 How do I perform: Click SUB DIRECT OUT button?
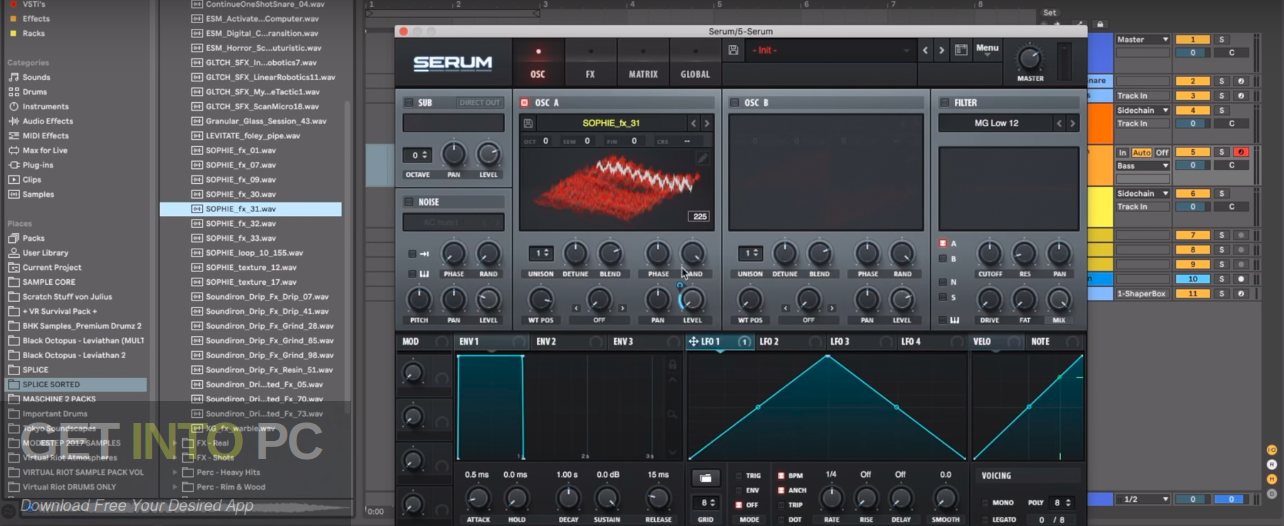479,102
